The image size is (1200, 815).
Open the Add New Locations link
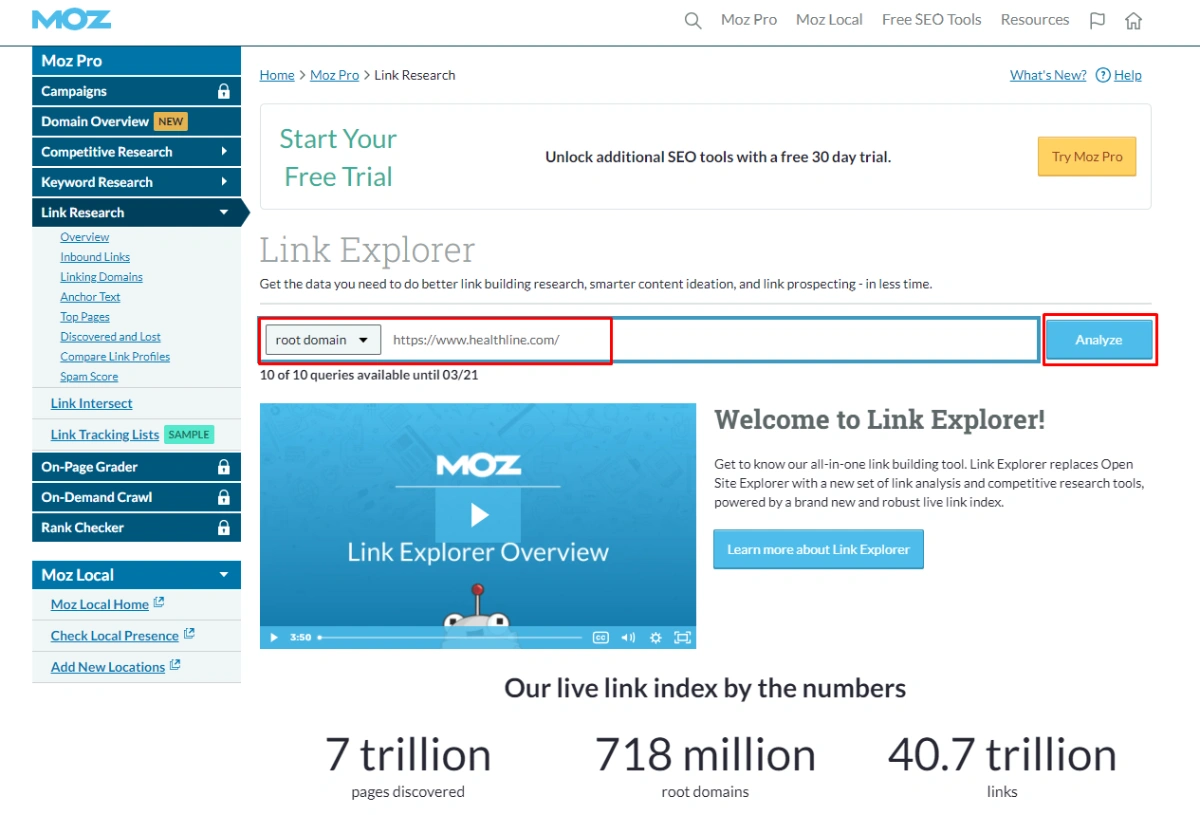tap(108, 667)
